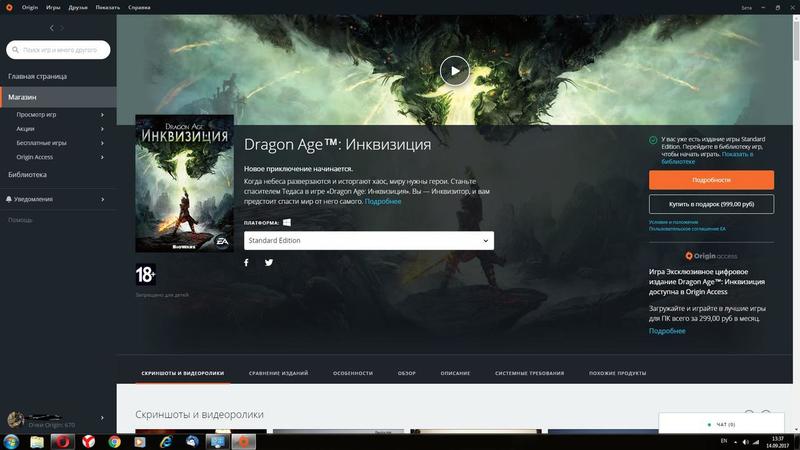
Task: Click the orange Подробности button
Action: 711,180
